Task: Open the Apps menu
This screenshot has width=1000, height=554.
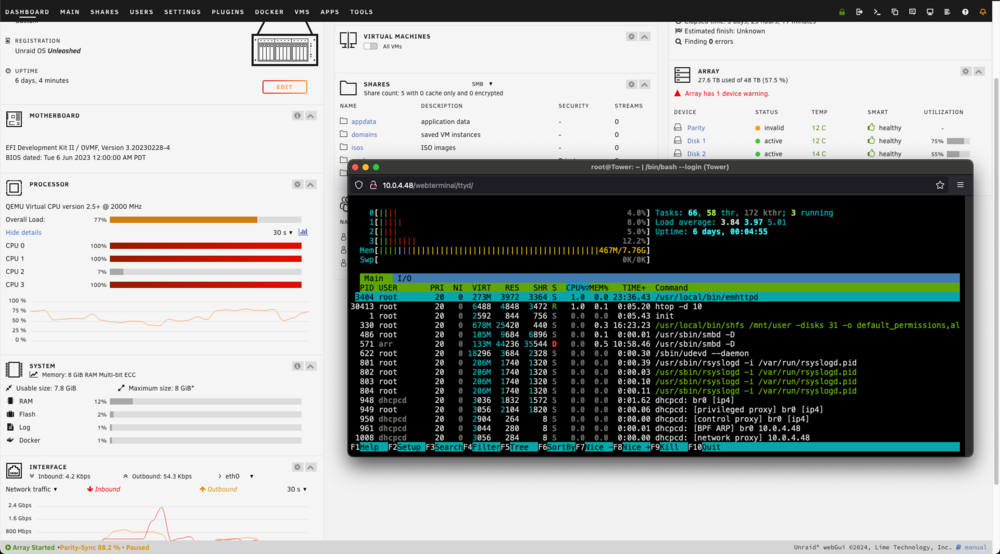Action: coord(330,12)
